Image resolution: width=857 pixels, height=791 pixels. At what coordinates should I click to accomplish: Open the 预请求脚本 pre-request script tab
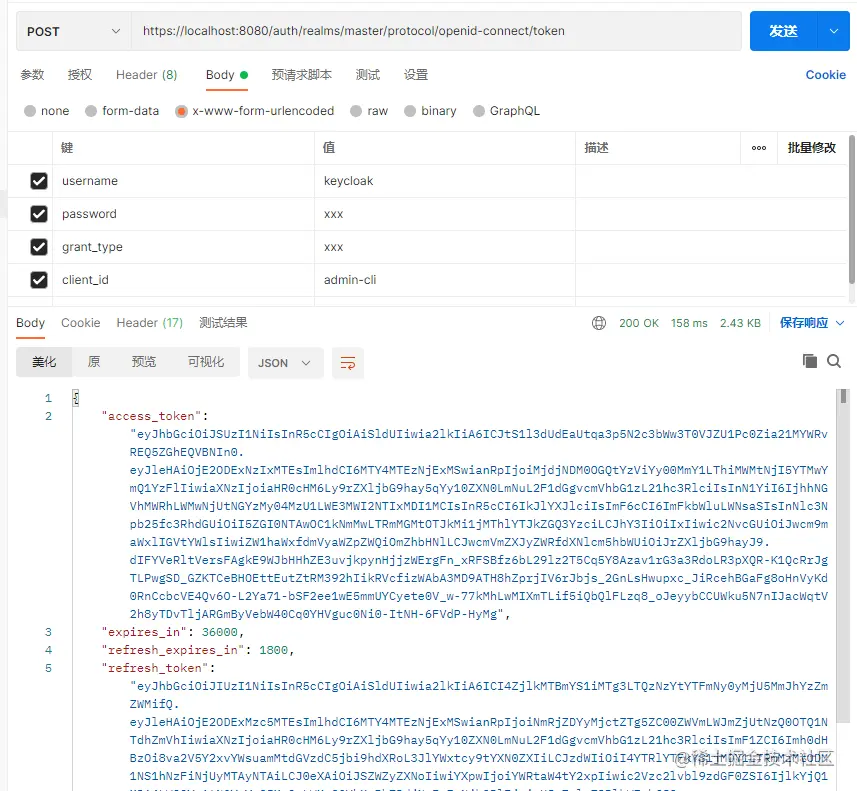coord(302,75)
